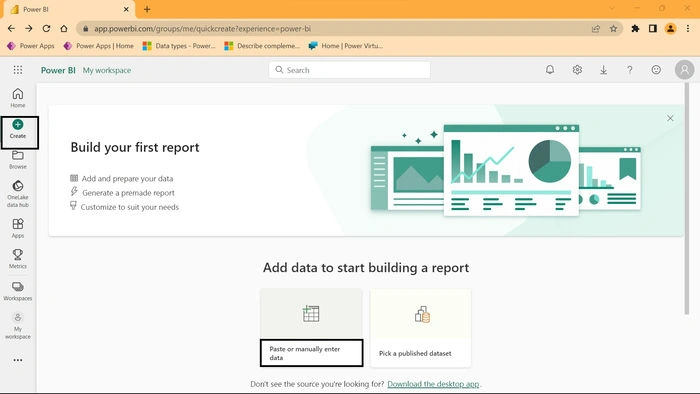Open the notifications bell
The width and height of the screenshot is (700, 394).
(x=550, y=70)
